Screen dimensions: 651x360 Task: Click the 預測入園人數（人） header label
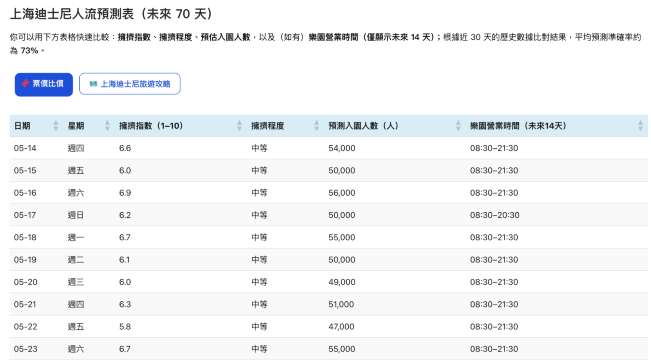[363, 126]
